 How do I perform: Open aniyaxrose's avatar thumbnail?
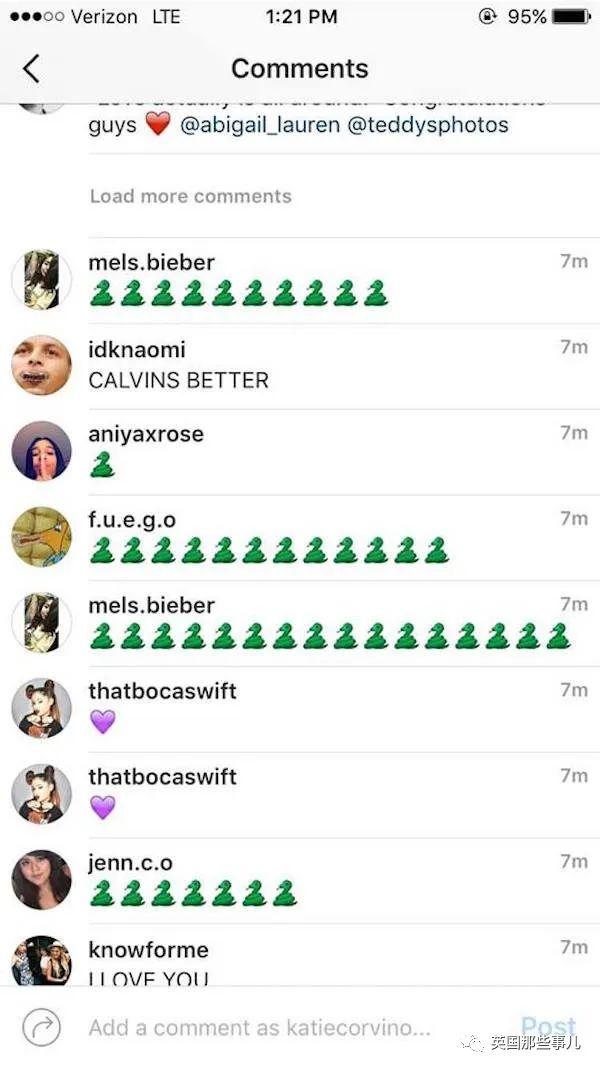(x=42, y=451)
